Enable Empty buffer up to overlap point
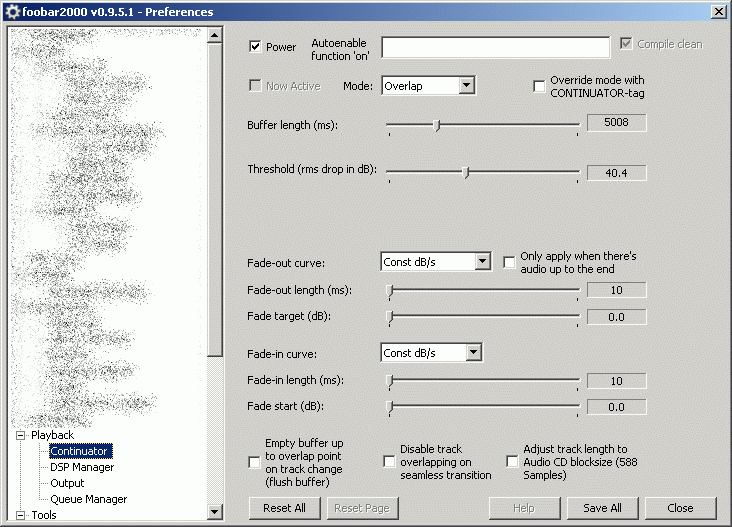 point(254,462)
